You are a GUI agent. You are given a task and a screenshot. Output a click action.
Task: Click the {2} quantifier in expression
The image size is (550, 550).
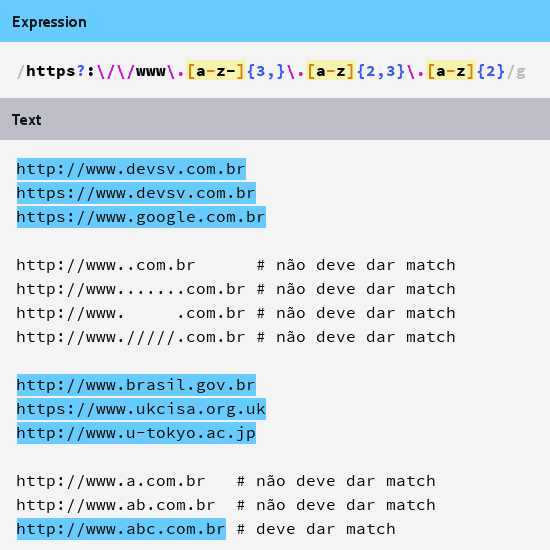click(490, 71)
